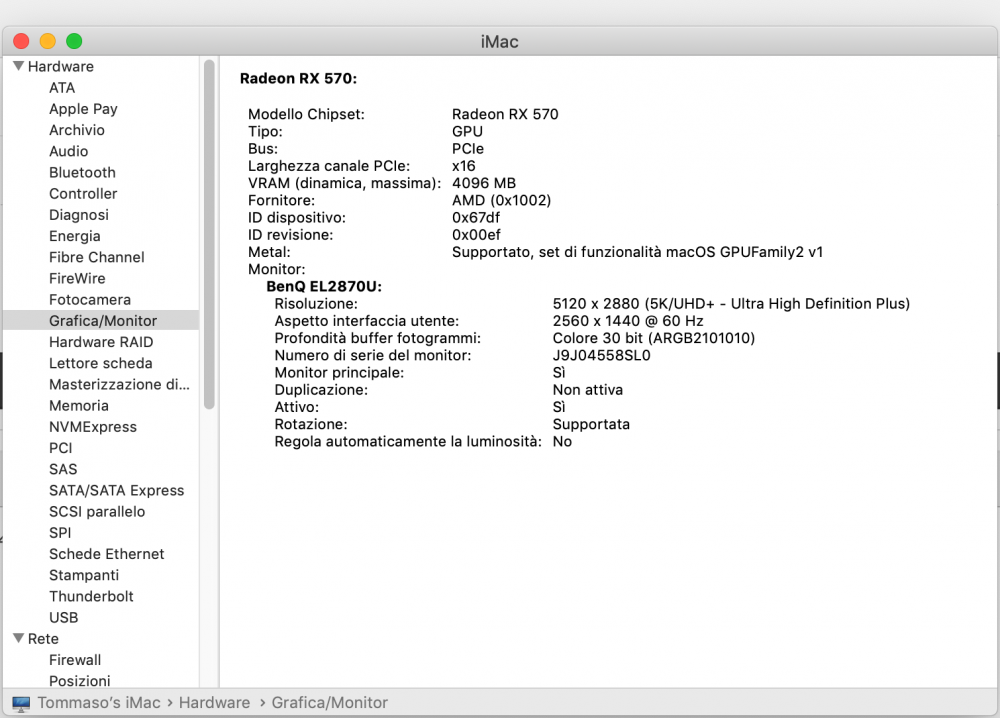Click Hardware in the path bar
Viewport: 1000px width, 718px height.
[214, 703]
